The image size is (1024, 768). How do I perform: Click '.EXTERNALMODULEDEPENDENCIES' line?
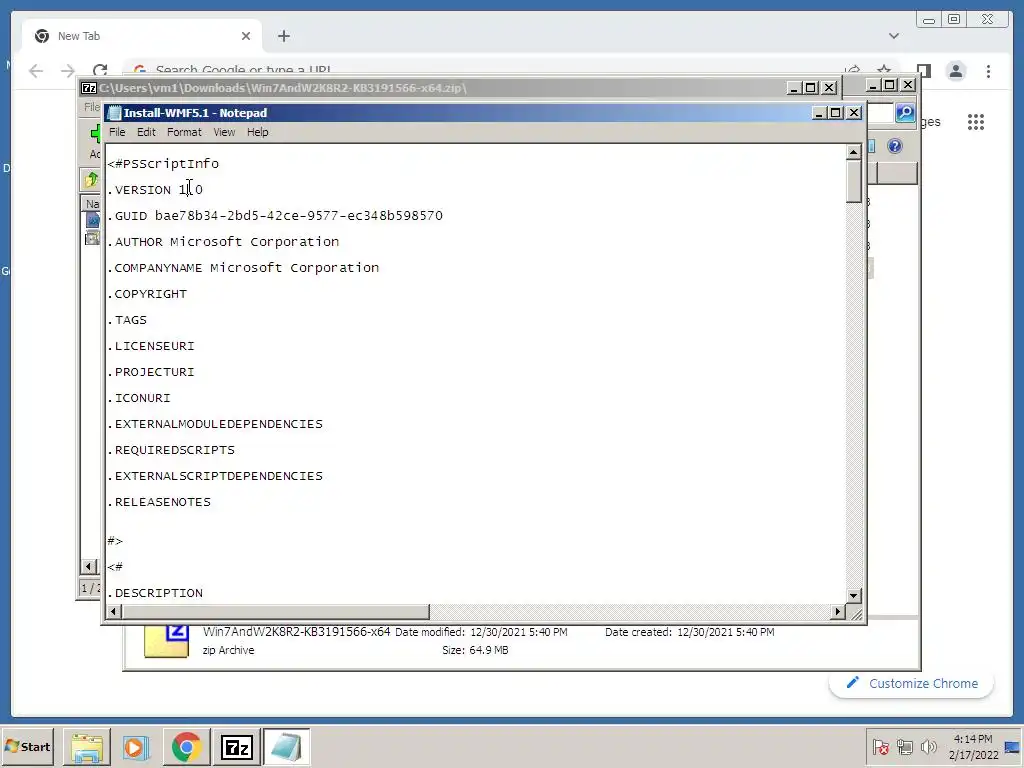[x=215, y=424]
